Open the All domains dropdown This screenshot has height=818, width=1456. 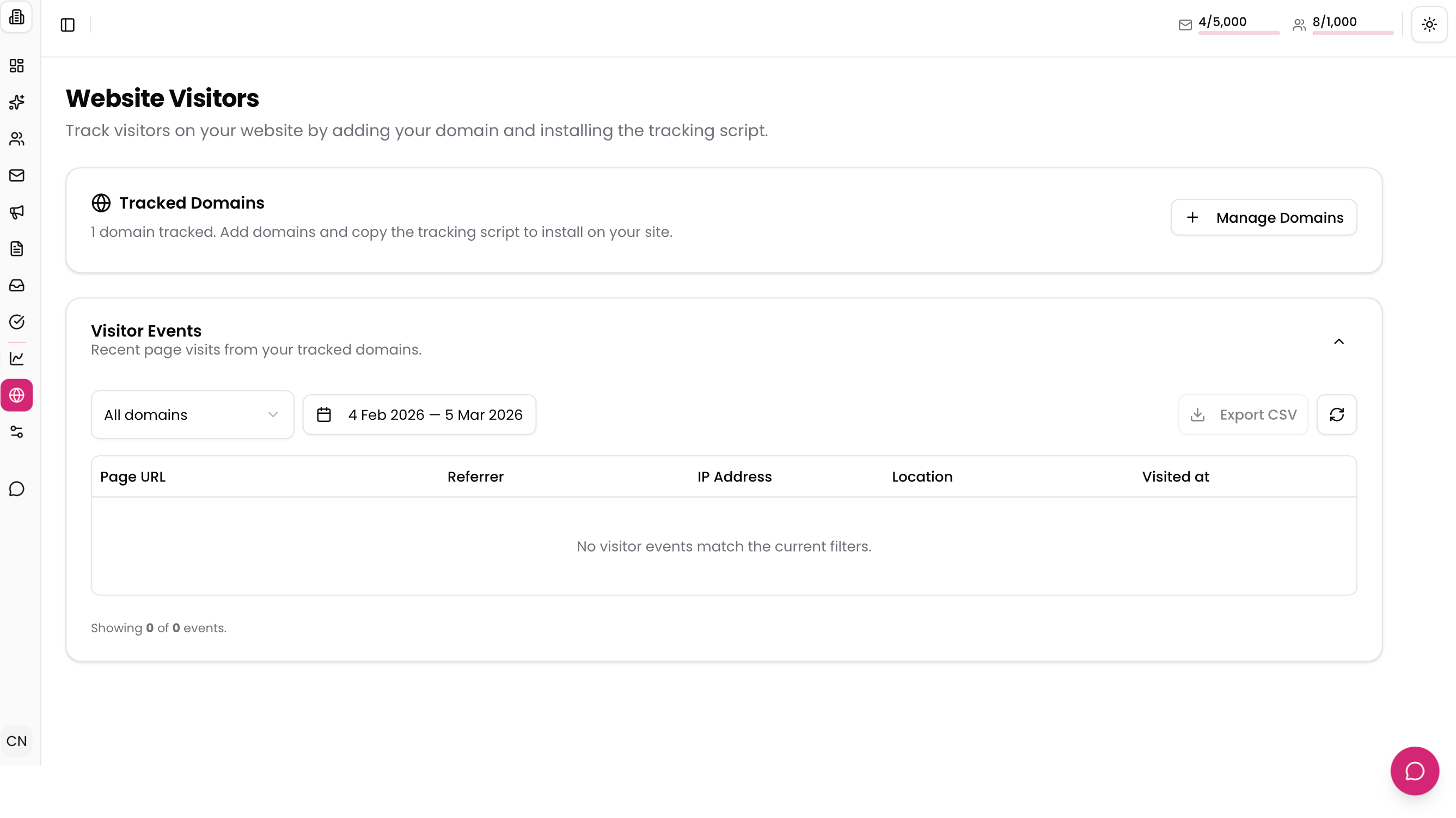click(x=192, y=414)
